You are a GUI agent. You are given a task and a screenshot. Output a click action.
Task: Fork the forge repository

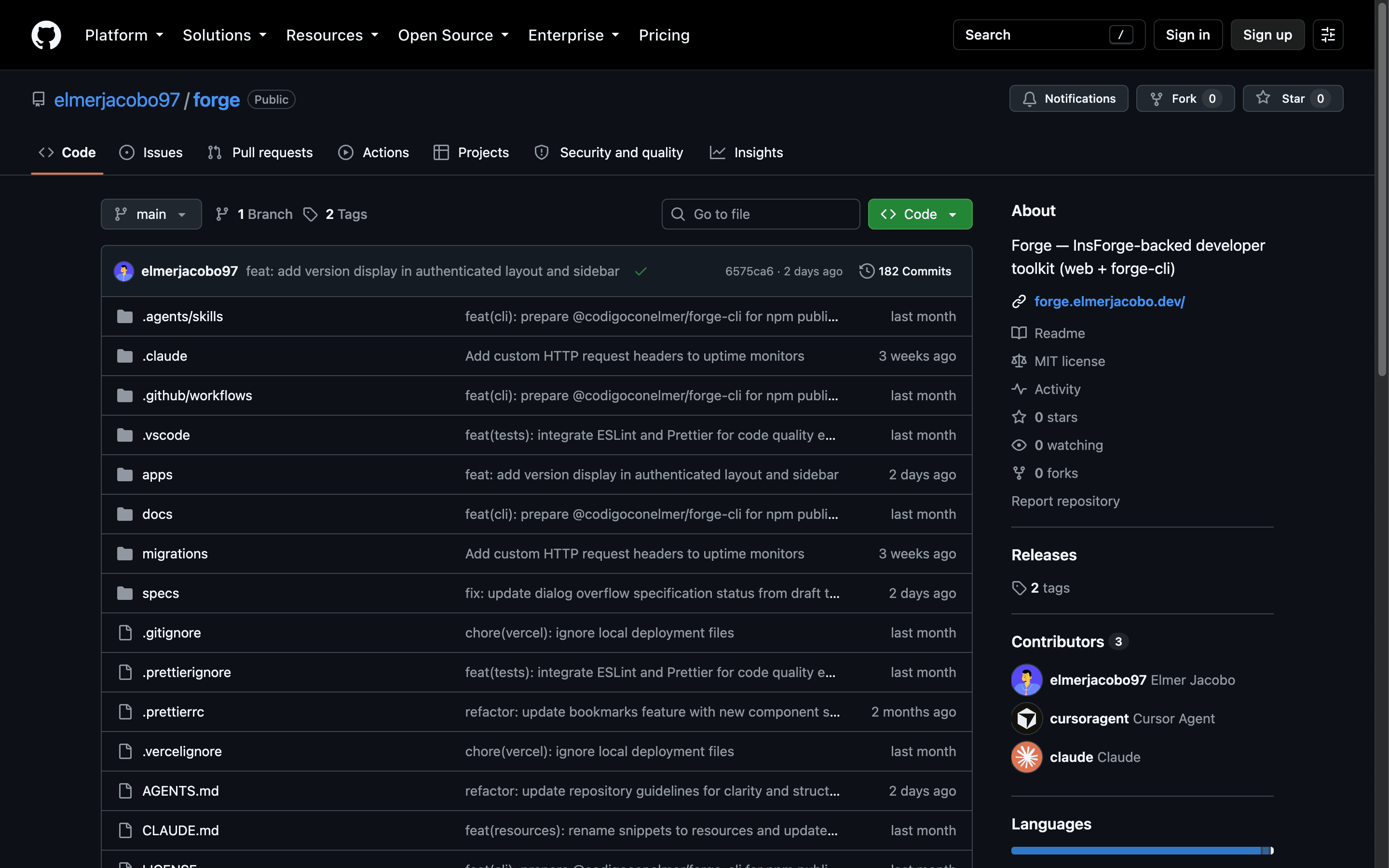tap(1185, 99)
